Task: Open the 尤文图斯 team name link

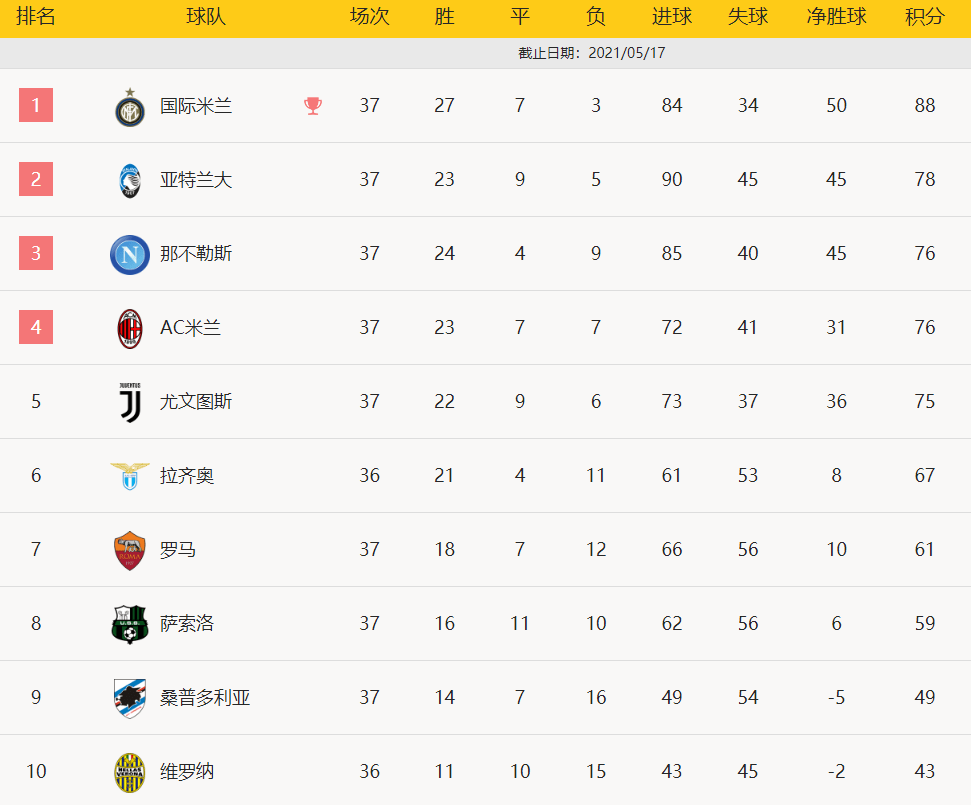Action: (x=196, y=402)
